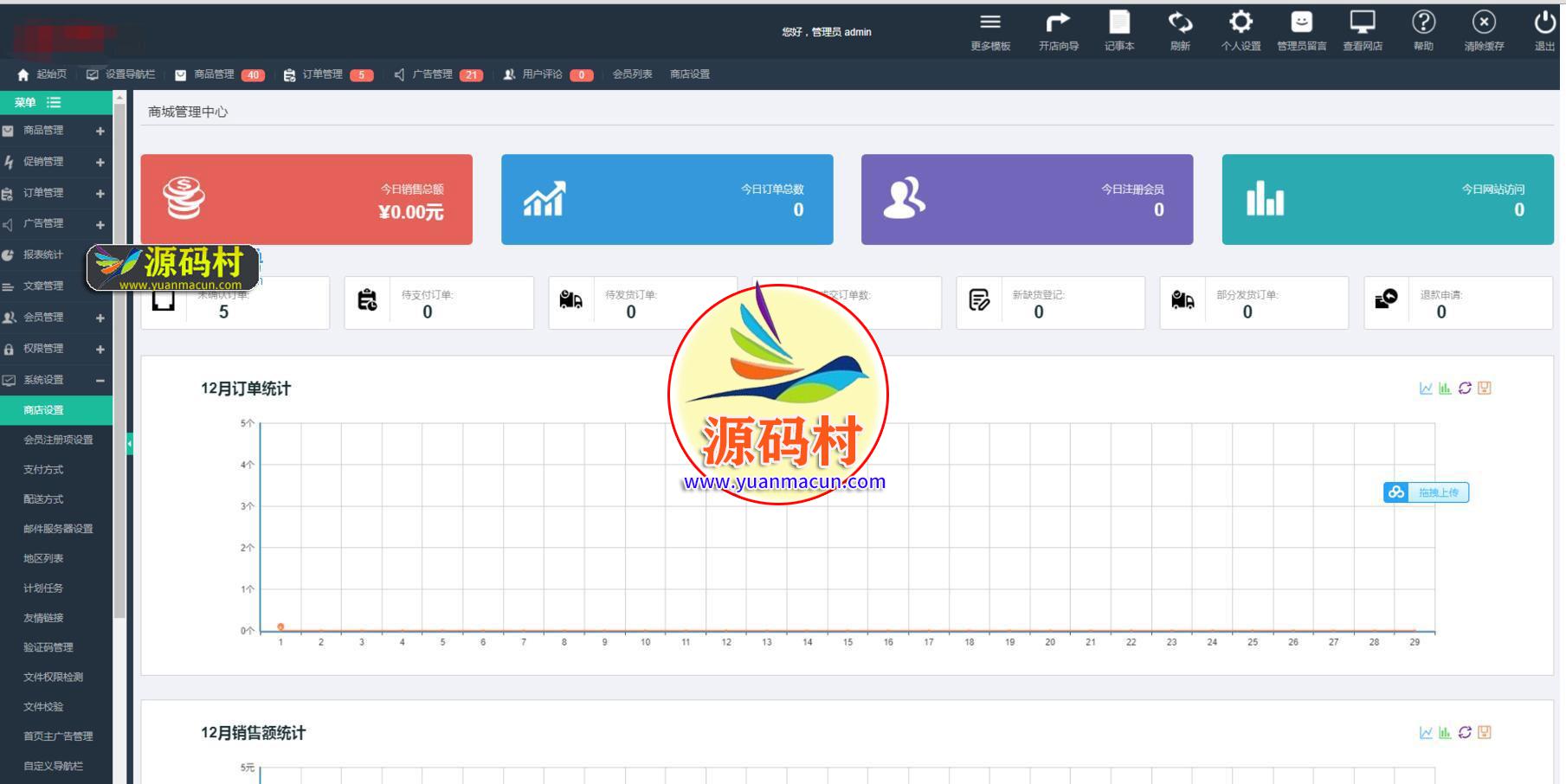
Task: Collapse 系统设置 sidebar section
Action: 100,381
